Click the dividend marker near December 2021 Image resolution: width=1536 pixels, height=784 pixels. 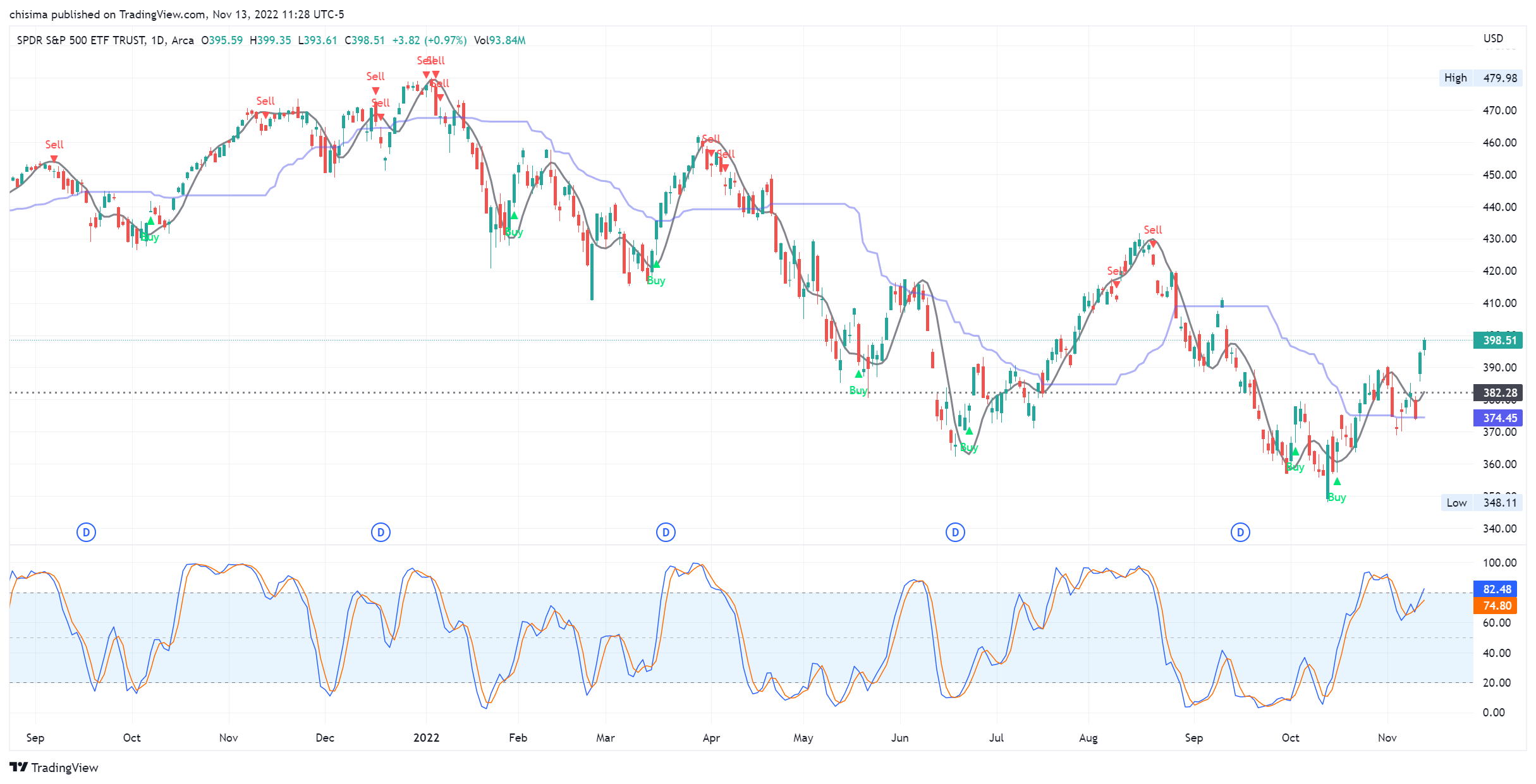(x=381, y=533)
